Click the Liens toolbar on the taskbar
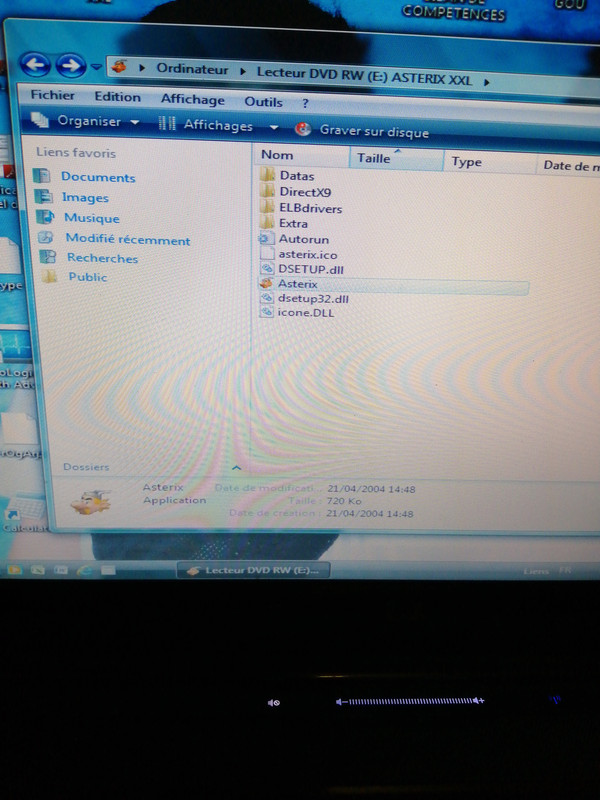 [536, 571]
